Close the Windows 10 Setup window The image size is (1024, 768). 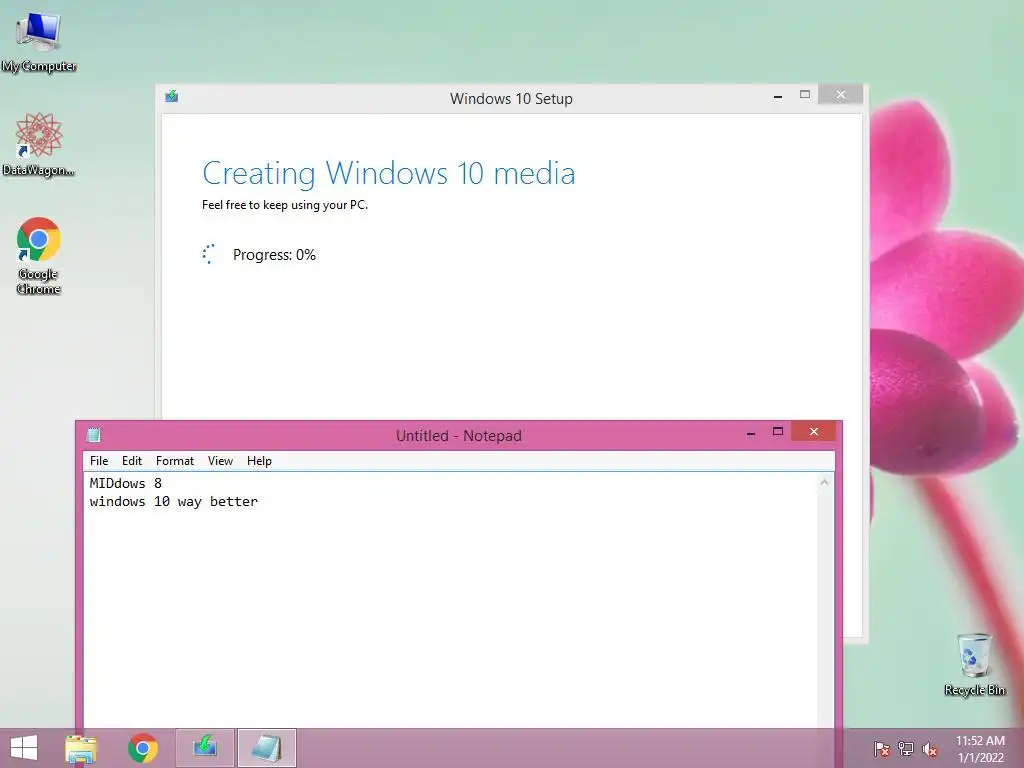click(x=840, y=95)
